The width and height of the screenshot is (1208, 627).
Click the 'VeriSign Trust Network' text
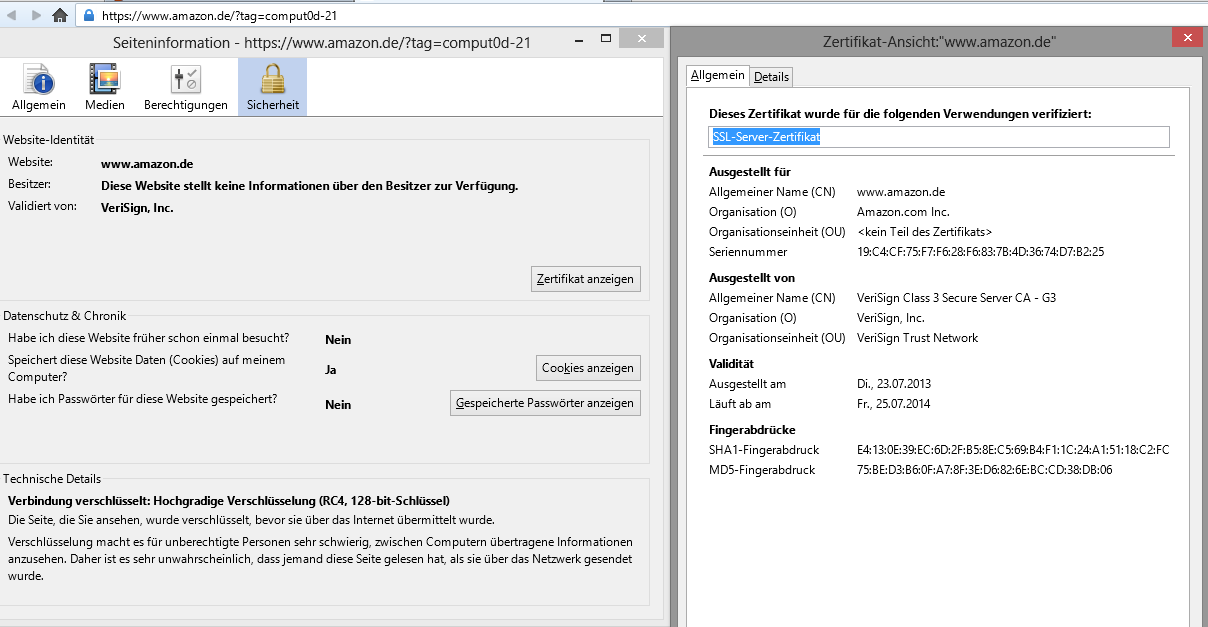point(917,338)
